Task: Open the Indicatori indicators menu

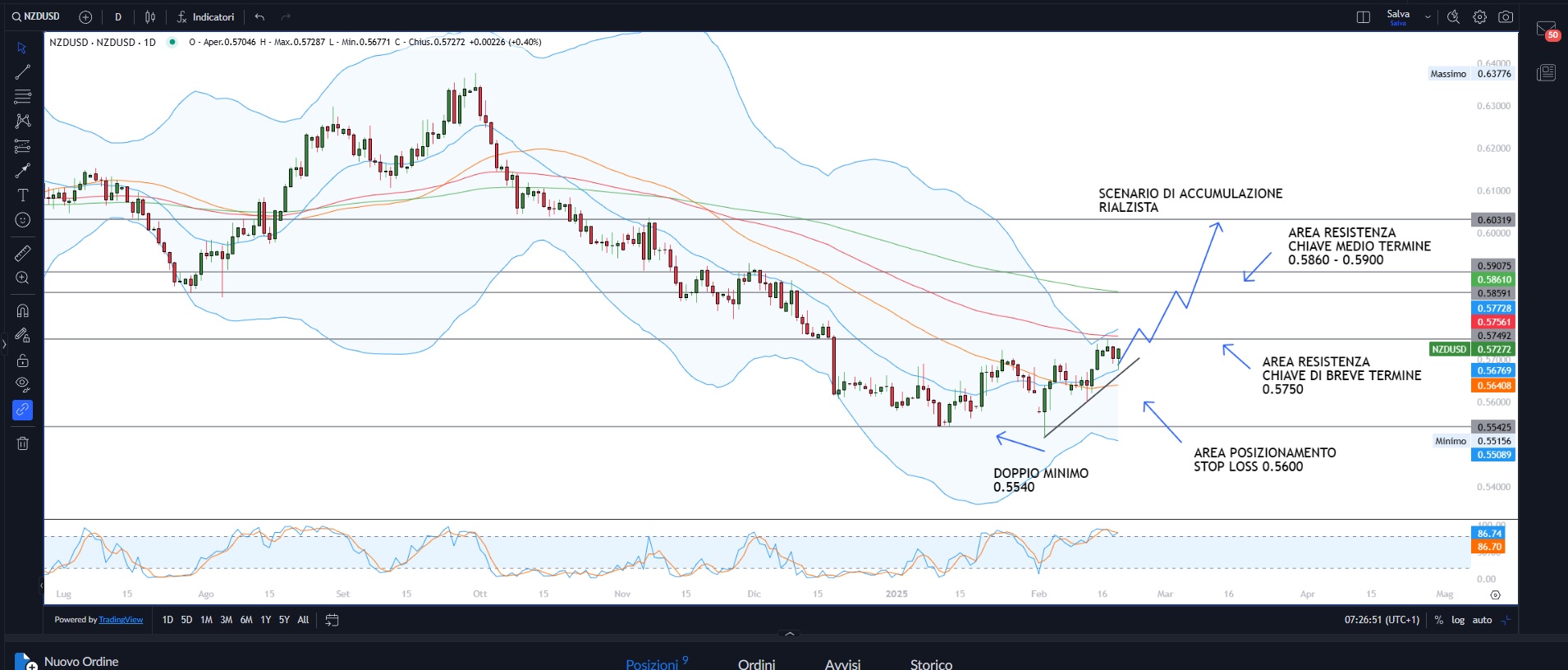Action: (x=206, y=17)
